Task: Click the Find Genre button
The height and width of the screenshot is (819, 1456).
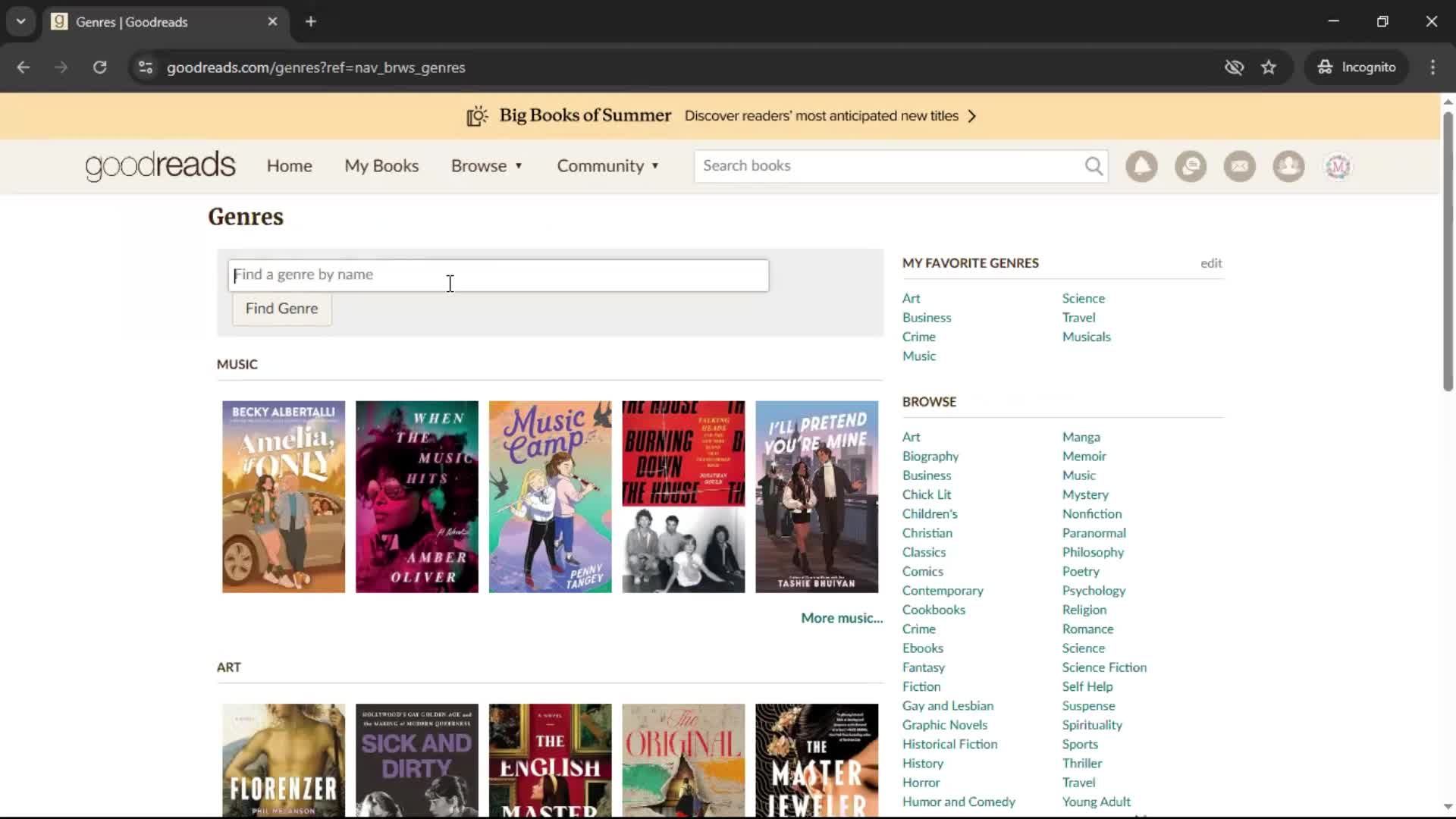Action: [281, 309]
